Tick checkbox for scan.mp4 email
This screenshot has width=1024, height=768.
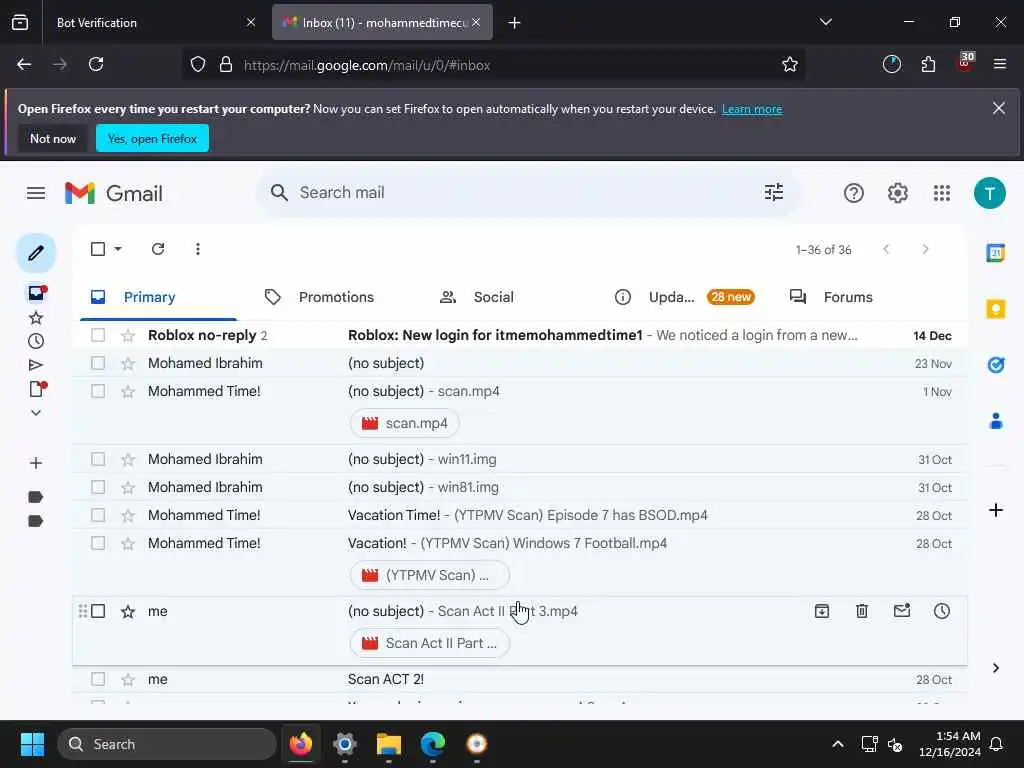[98, 391]
